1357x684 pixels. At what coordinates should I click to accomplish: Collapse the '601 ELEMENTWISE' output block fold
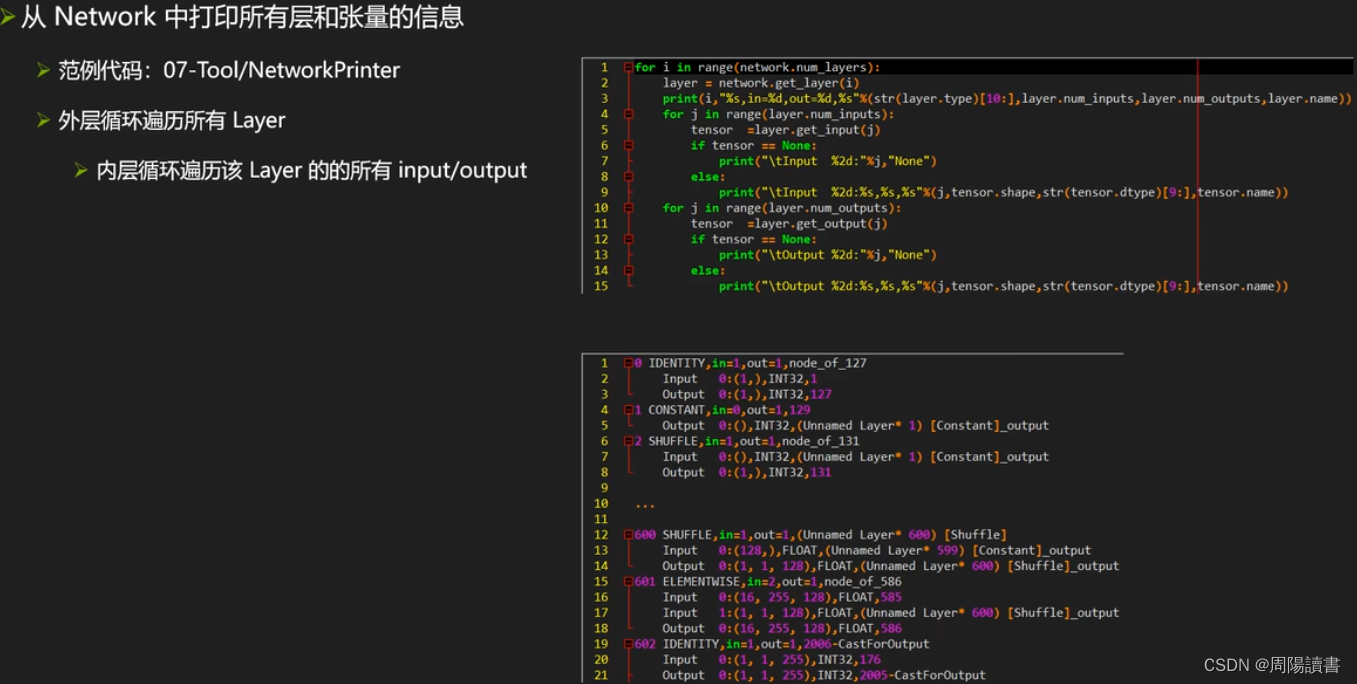pos(628,581)
